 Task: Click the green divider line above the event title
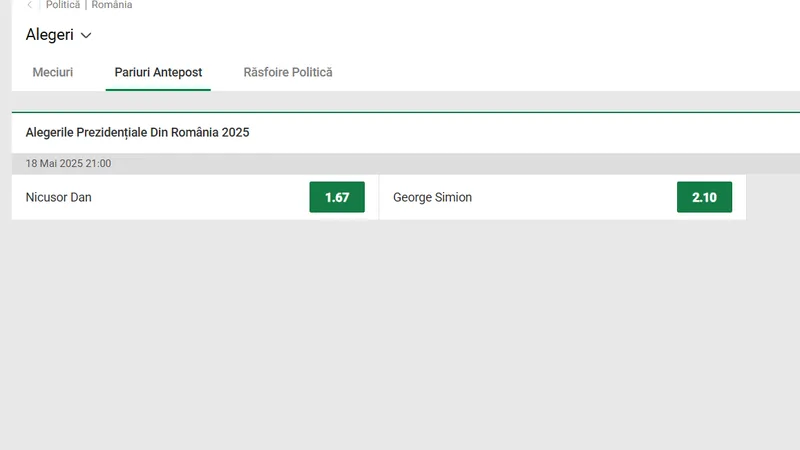click(406, 112)
